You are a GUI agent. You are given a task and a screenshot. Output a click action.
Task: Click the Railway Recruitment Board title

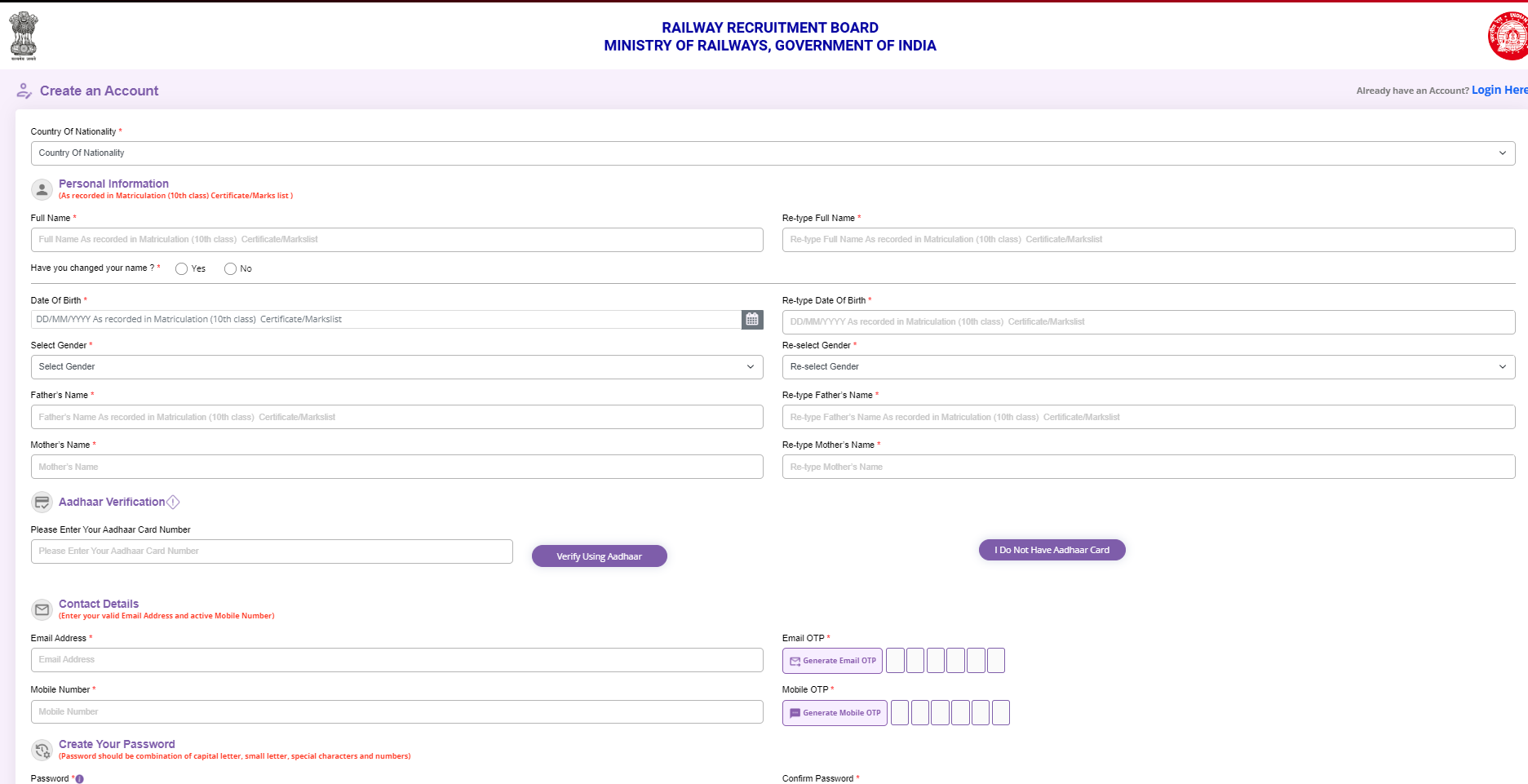[770, 28]
